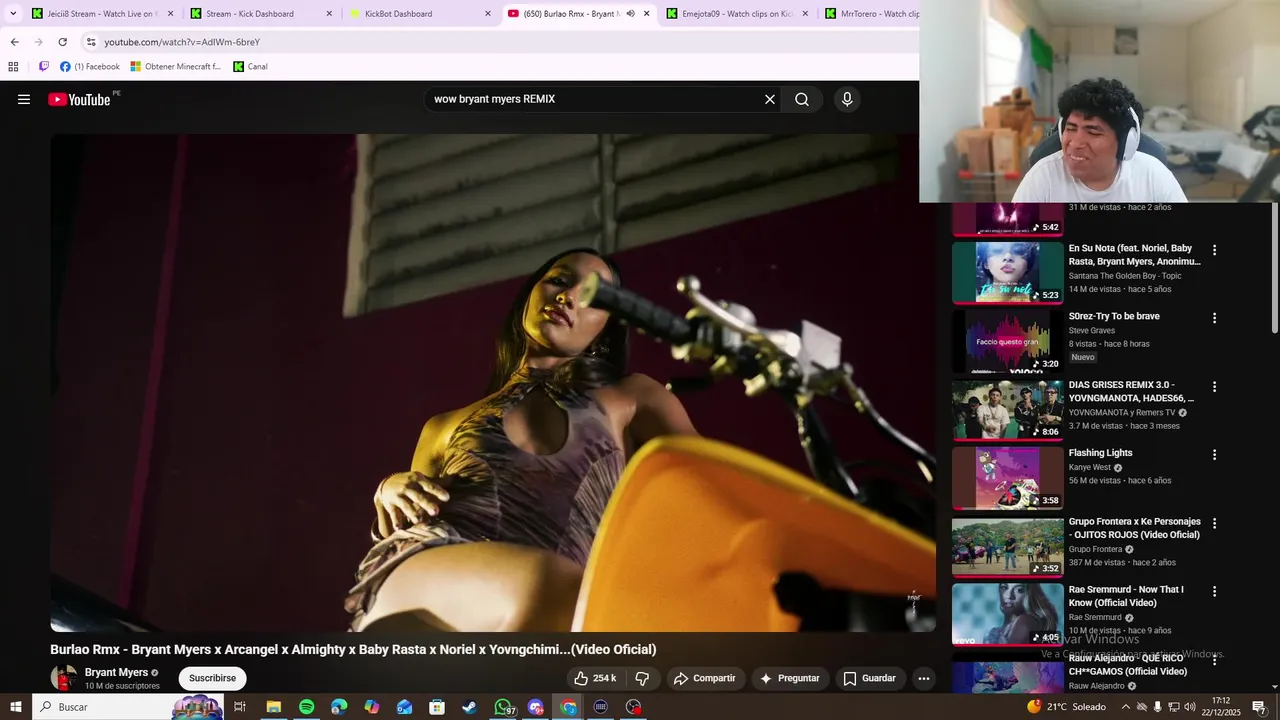Open Steam from the taskbar
The width and height of the screenshot is (1280, 720).
pyautogui.click(x=469, y=707)
